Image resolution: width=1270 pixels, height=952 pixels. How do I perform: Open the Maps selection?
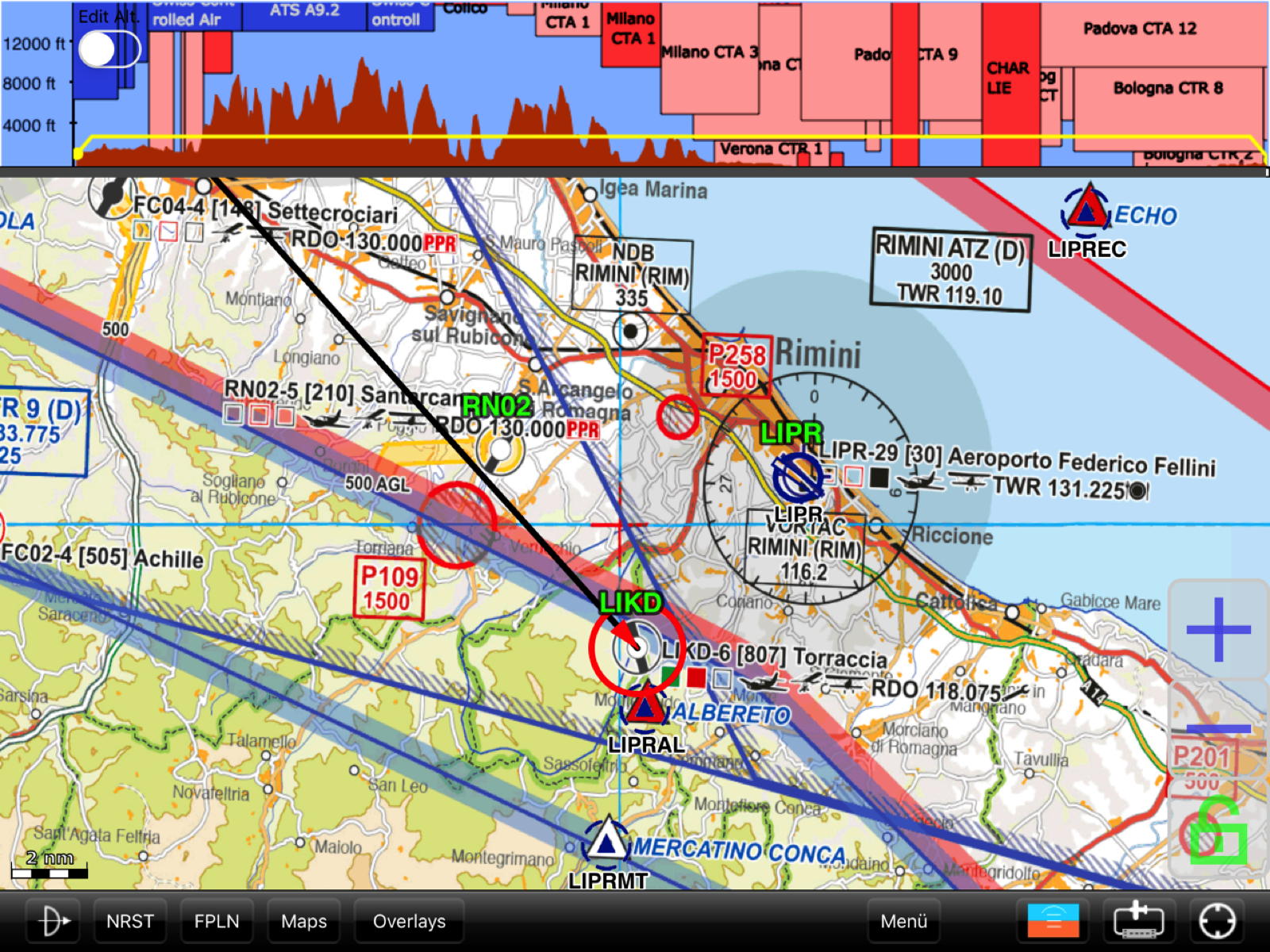pyautogui.click(x=304, y=921)
